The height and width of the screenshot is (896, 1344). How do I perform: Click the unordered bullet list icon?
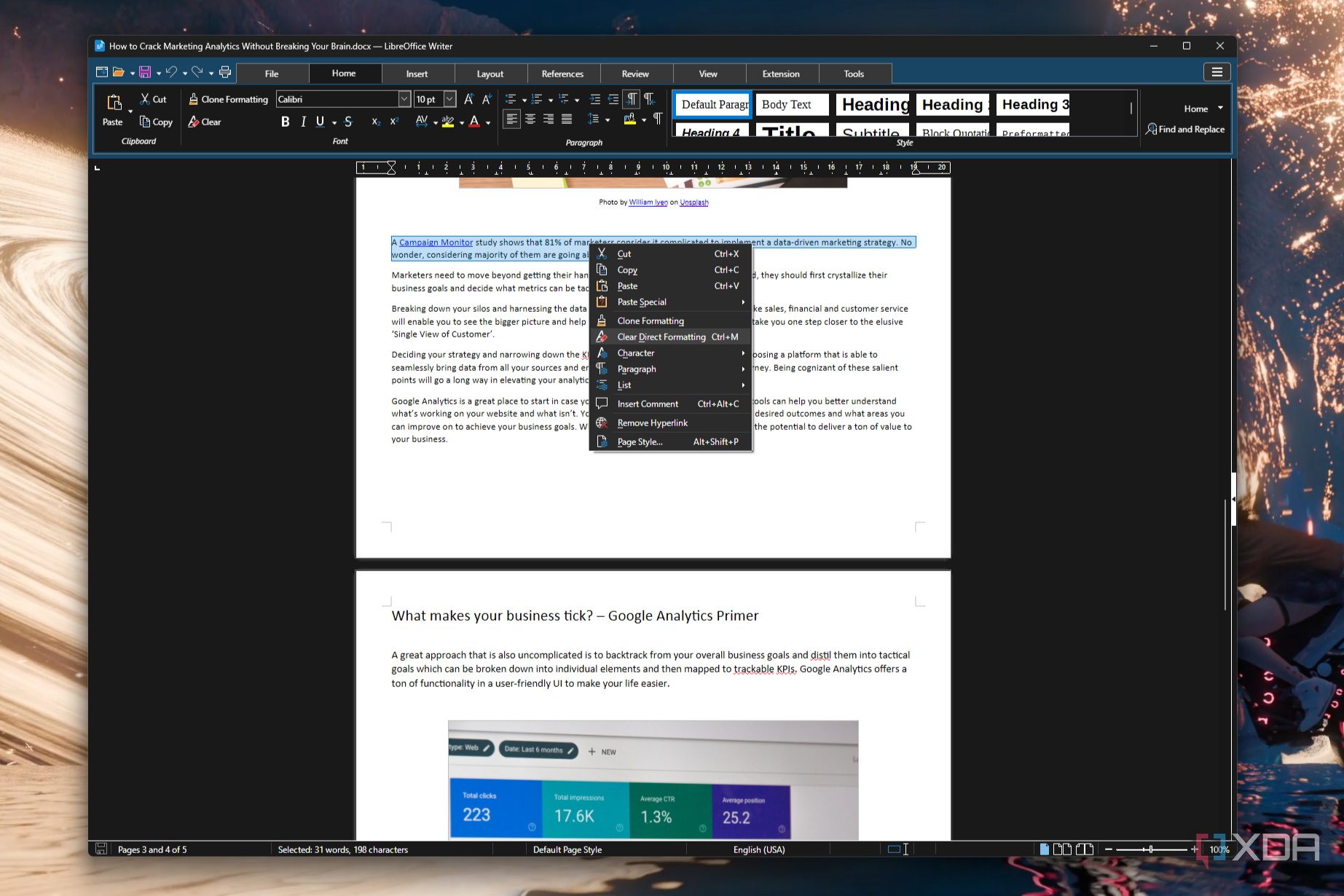(511, 99)
